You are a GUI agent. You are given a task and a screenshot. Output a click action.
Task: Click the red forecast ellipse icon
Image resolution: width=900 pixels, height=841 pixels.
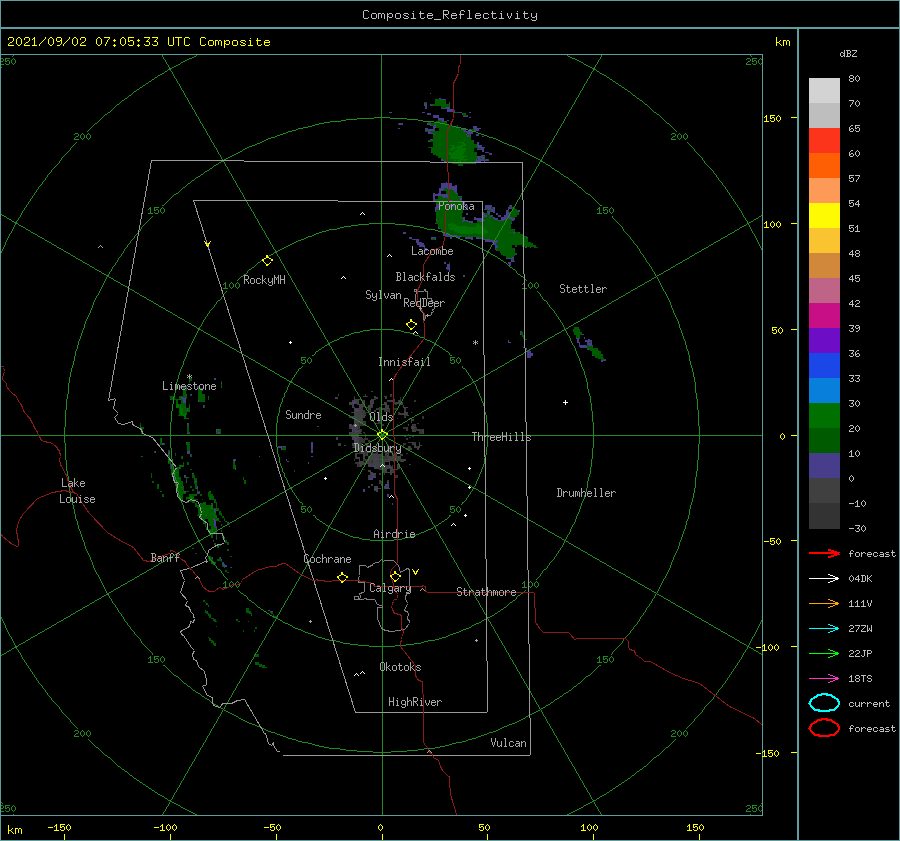[x=824, y=728]
